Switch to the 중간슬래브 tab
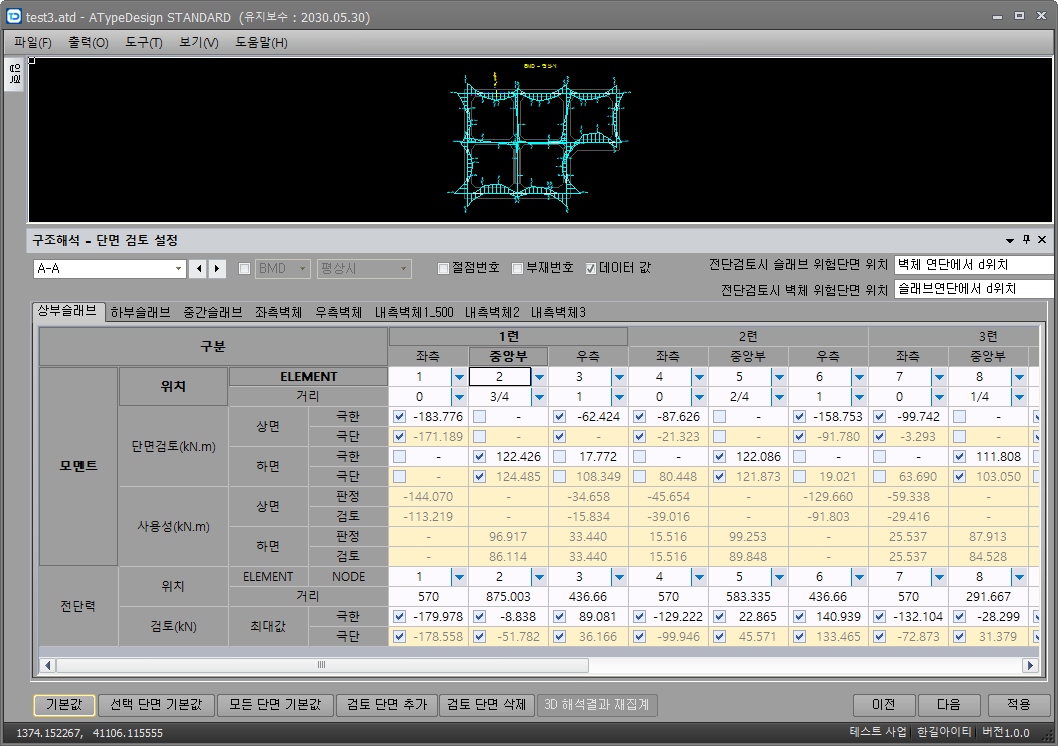The height and width of the screenshot is (746, 1058). coord(213,312)
